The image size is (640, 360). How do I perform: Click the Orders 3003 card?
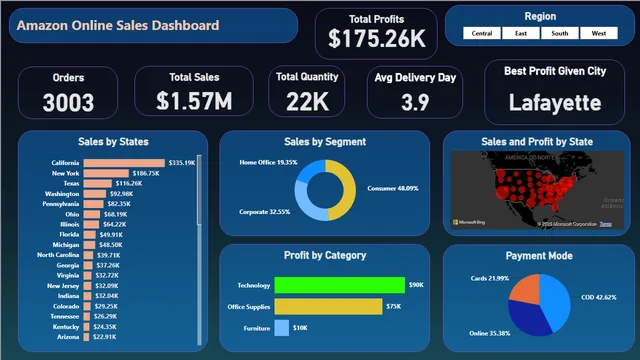pos(68,93)
